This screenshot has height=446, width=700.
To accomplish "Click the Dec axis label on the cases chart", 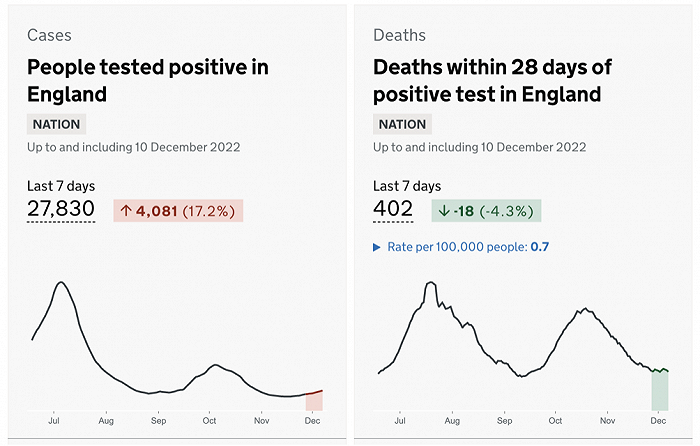I will coord(313,423).
